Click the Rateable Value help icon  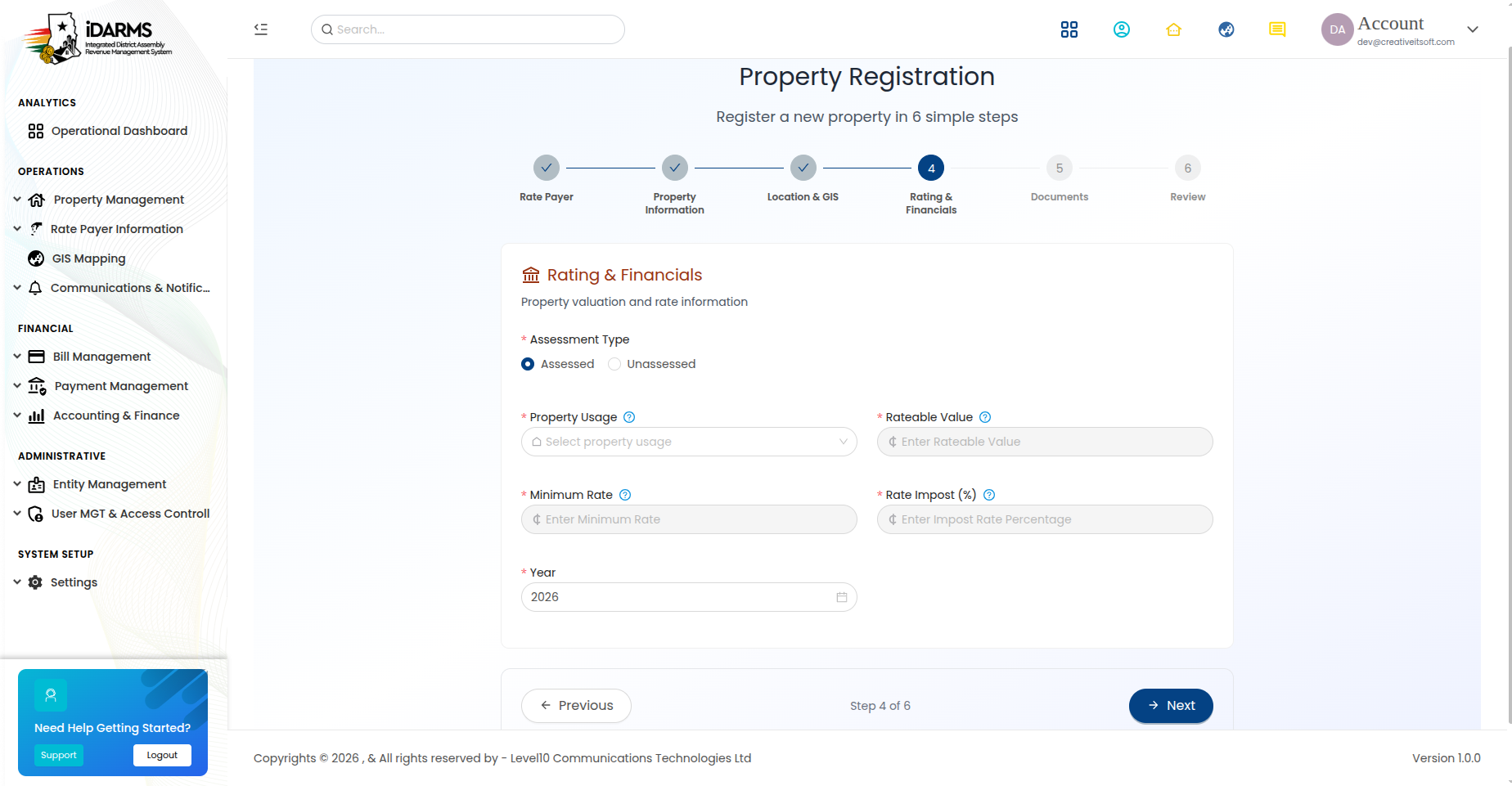985,417
